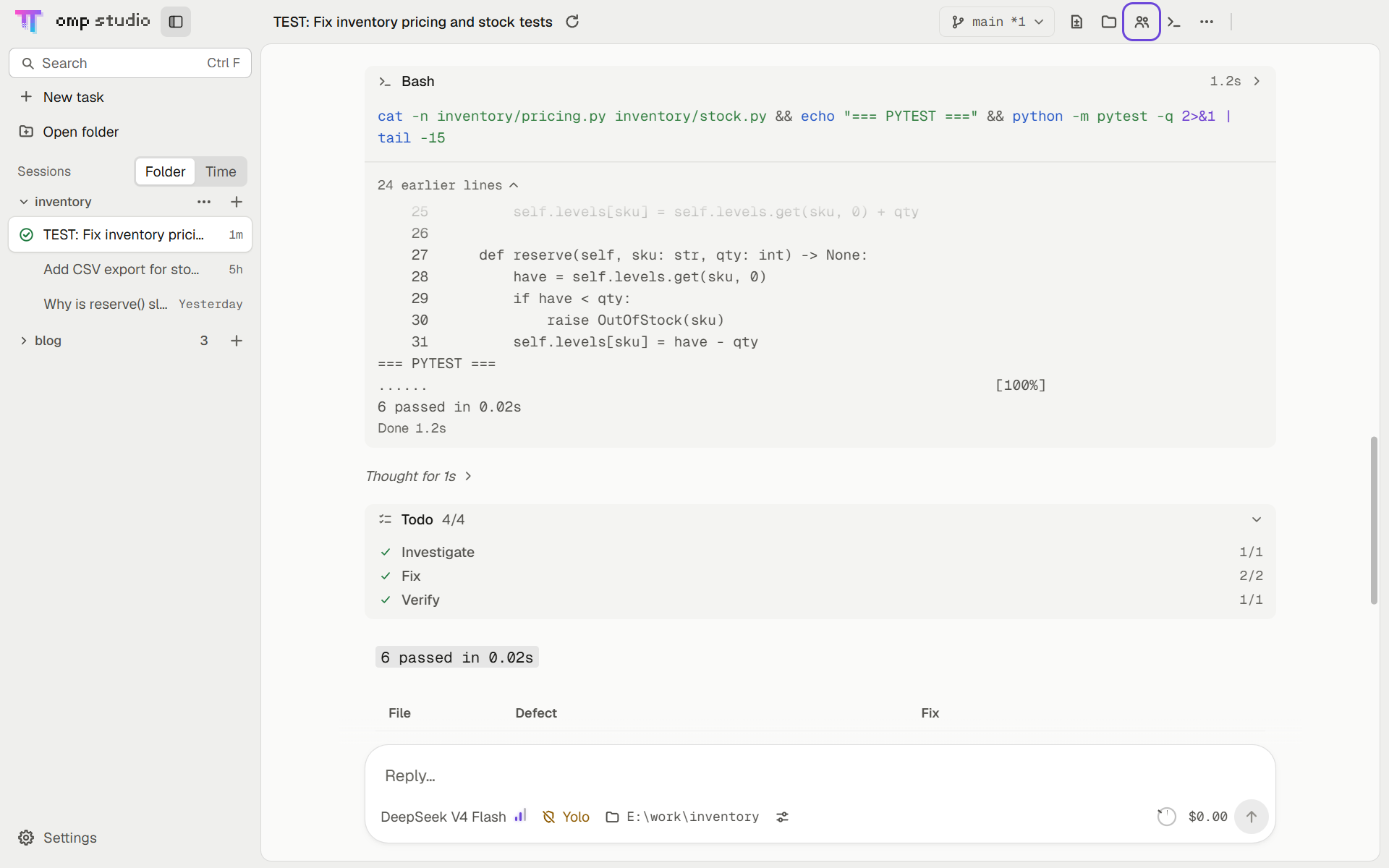The height and width of the screenshot is (868, 1389).
Task: Open the agents people icon
Action: tap(1142, 22)
